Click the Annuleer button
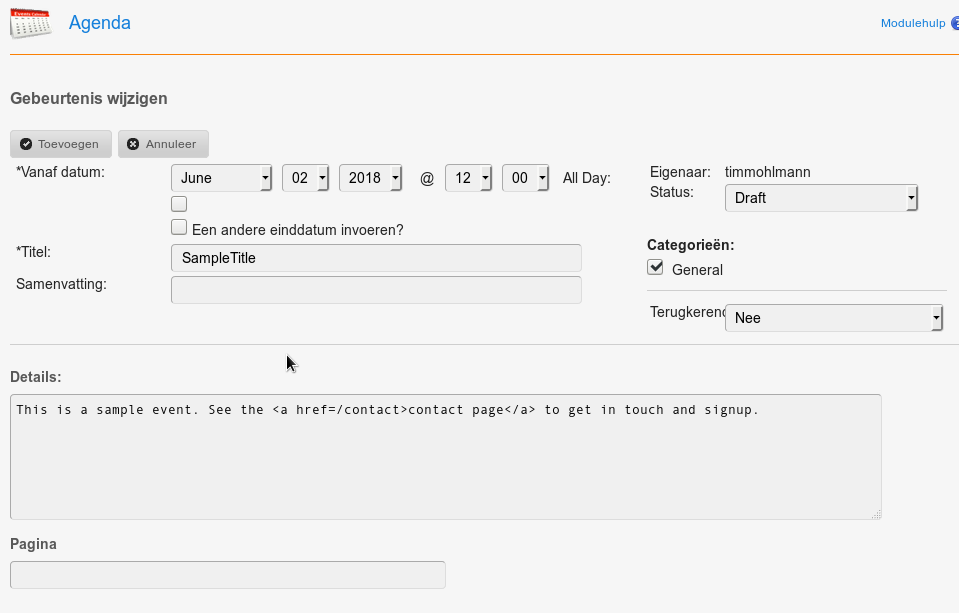This screenshot has height=613, width=959. click(x=163, y=144)
